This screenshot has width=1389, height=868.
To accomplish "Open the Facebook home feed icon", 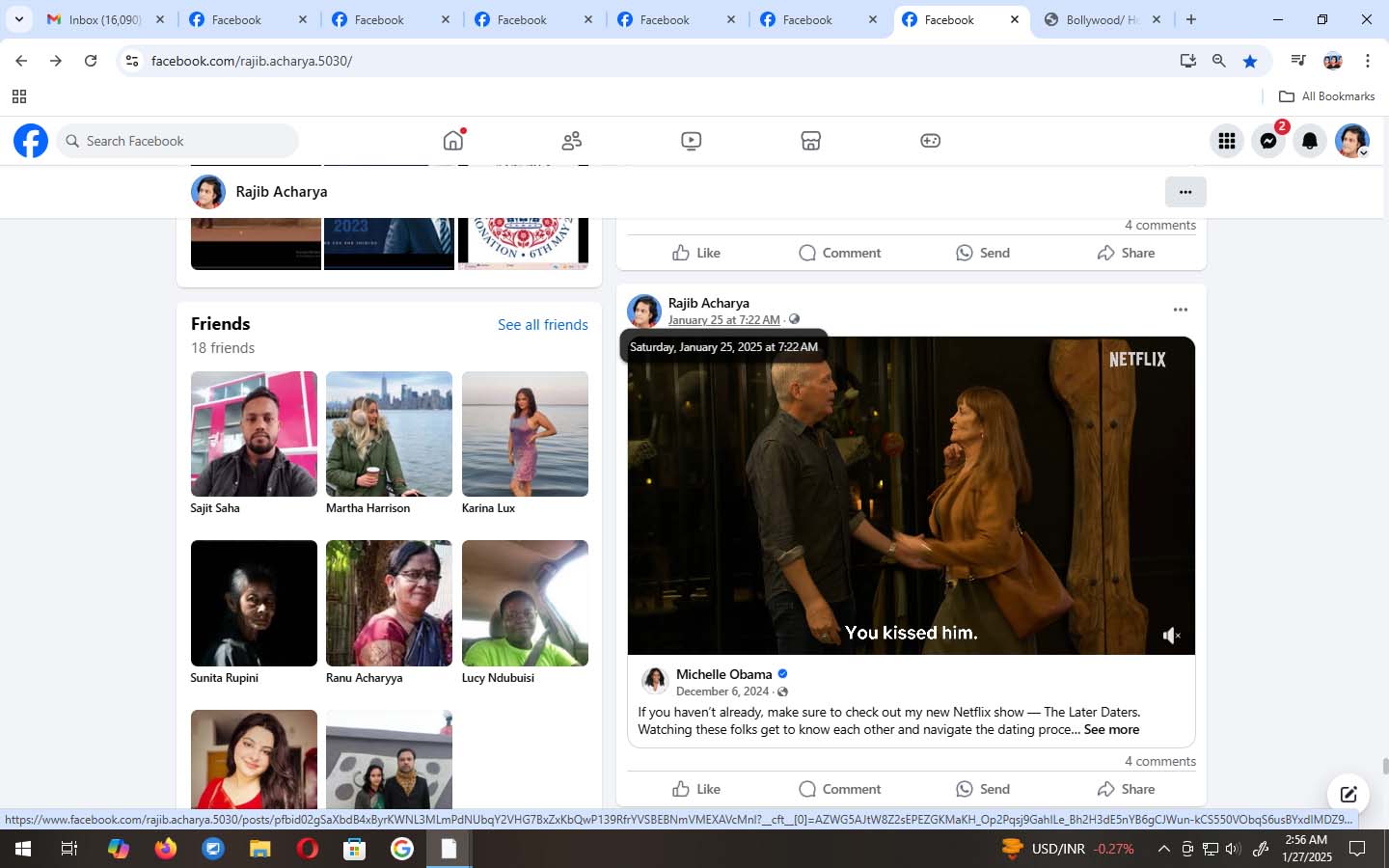I will 453,141.
